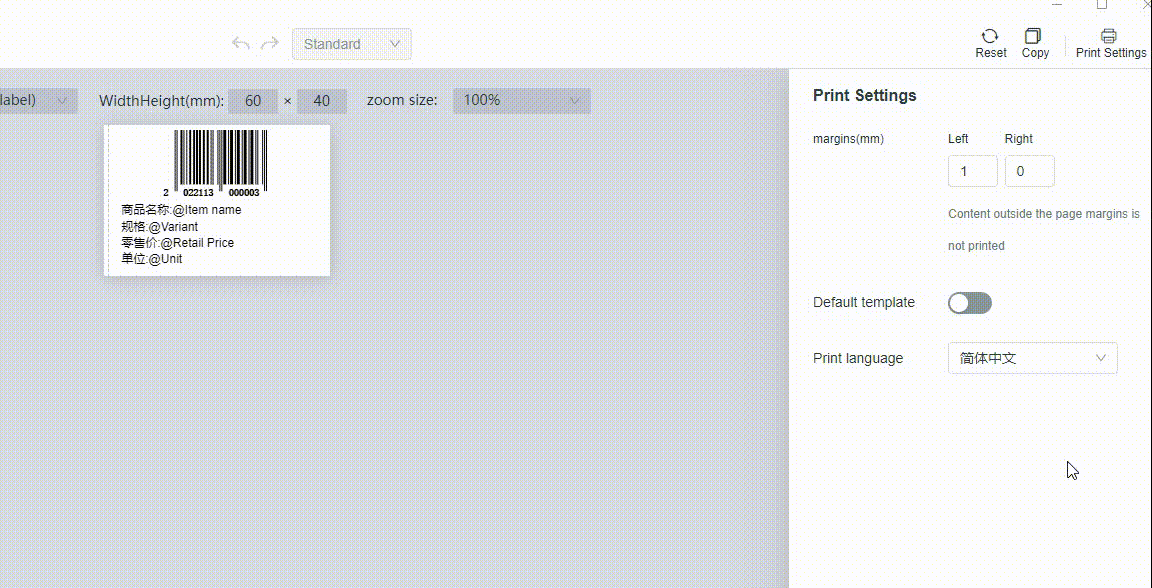Enable the Default template switch
The image size is (1152, 588).
pos(969,303)
